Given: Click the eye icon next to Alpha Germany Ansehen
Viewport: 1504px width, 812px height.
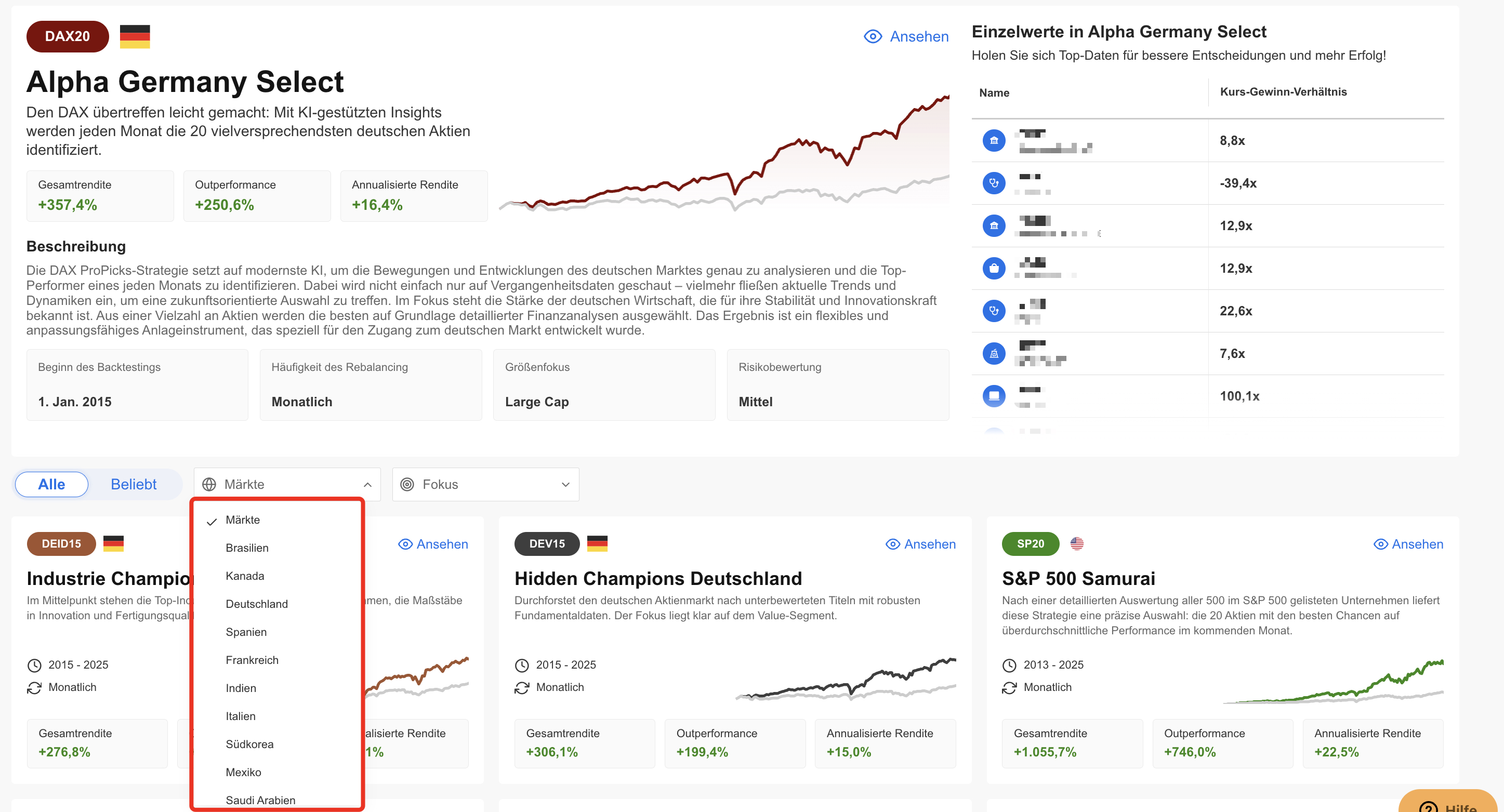Looking at the screenshot, I should tap(873, 37).
